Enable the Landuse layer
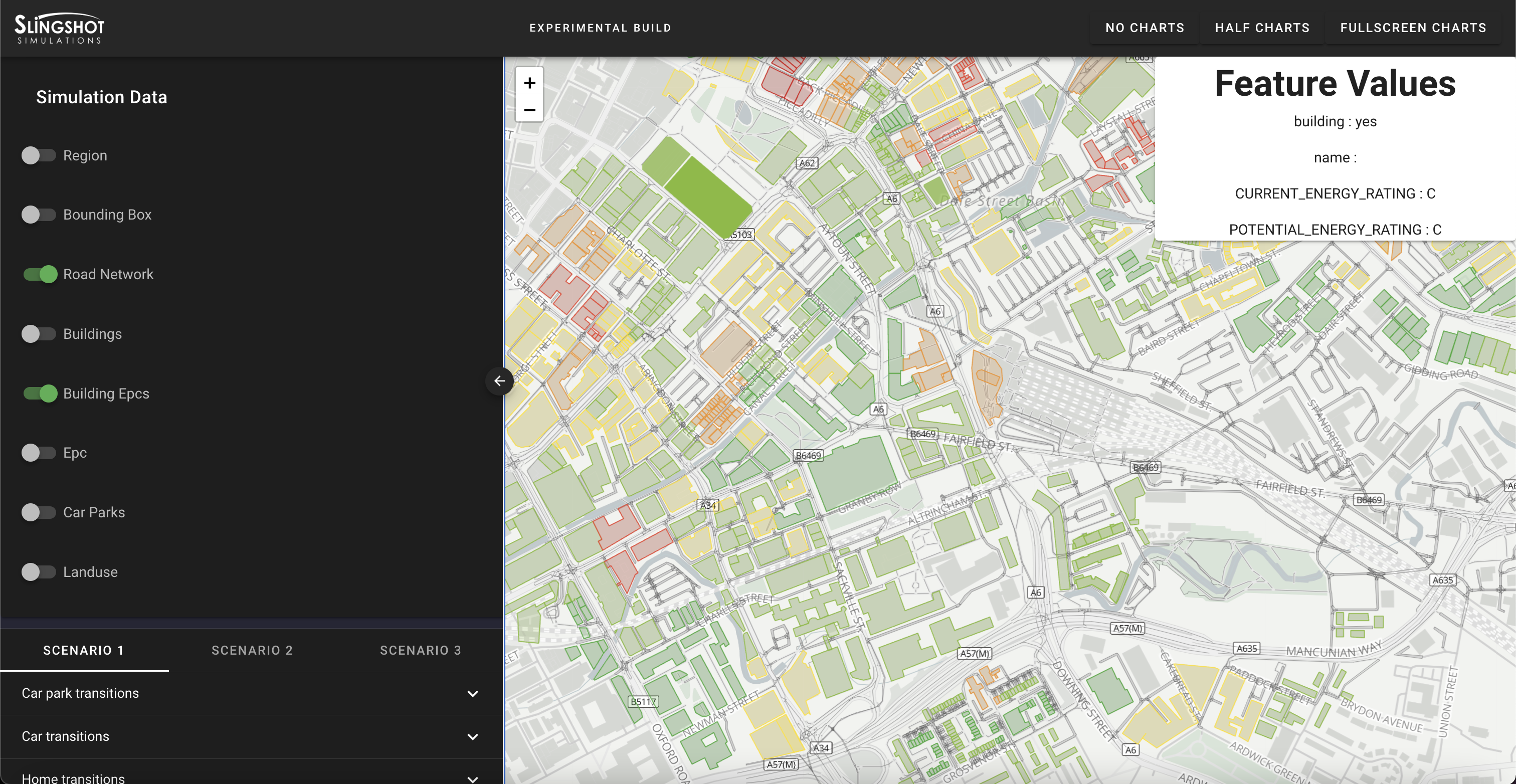This screenshot has width=1516, height=784. tap(39, 571)
